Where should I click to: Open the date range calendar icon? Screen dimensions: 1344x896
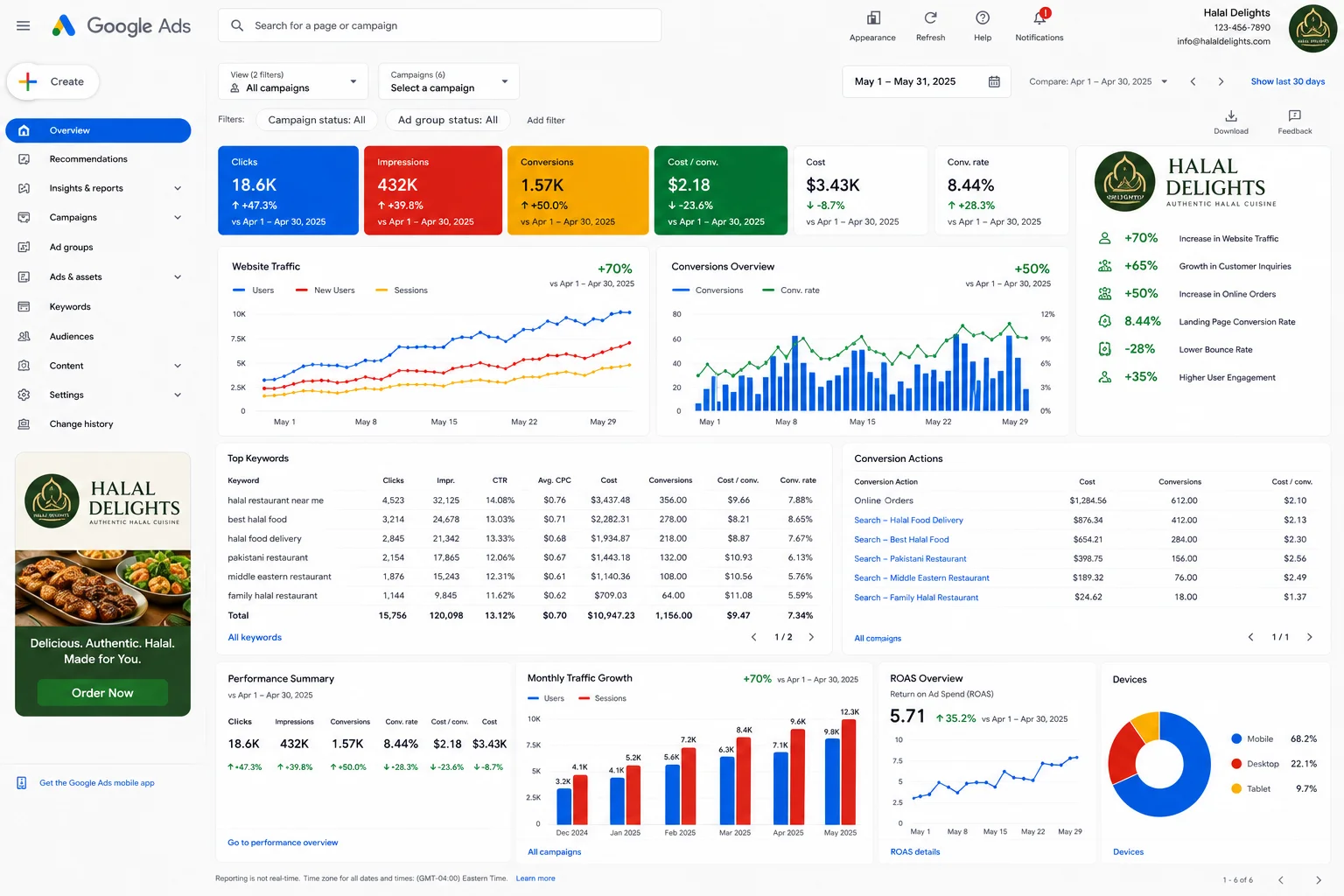[x=994, y=81]
